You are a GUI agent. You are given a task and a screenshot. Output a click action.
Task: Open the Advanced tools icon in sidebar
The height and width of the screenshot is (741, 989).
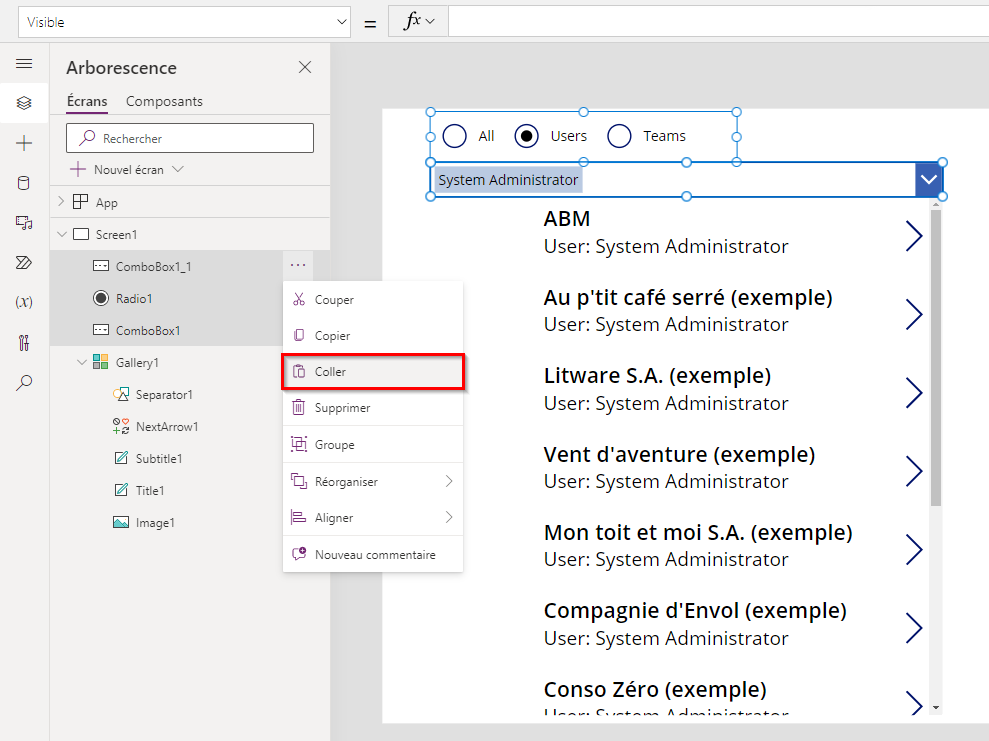pyautogui.click(x=24, y=342)
